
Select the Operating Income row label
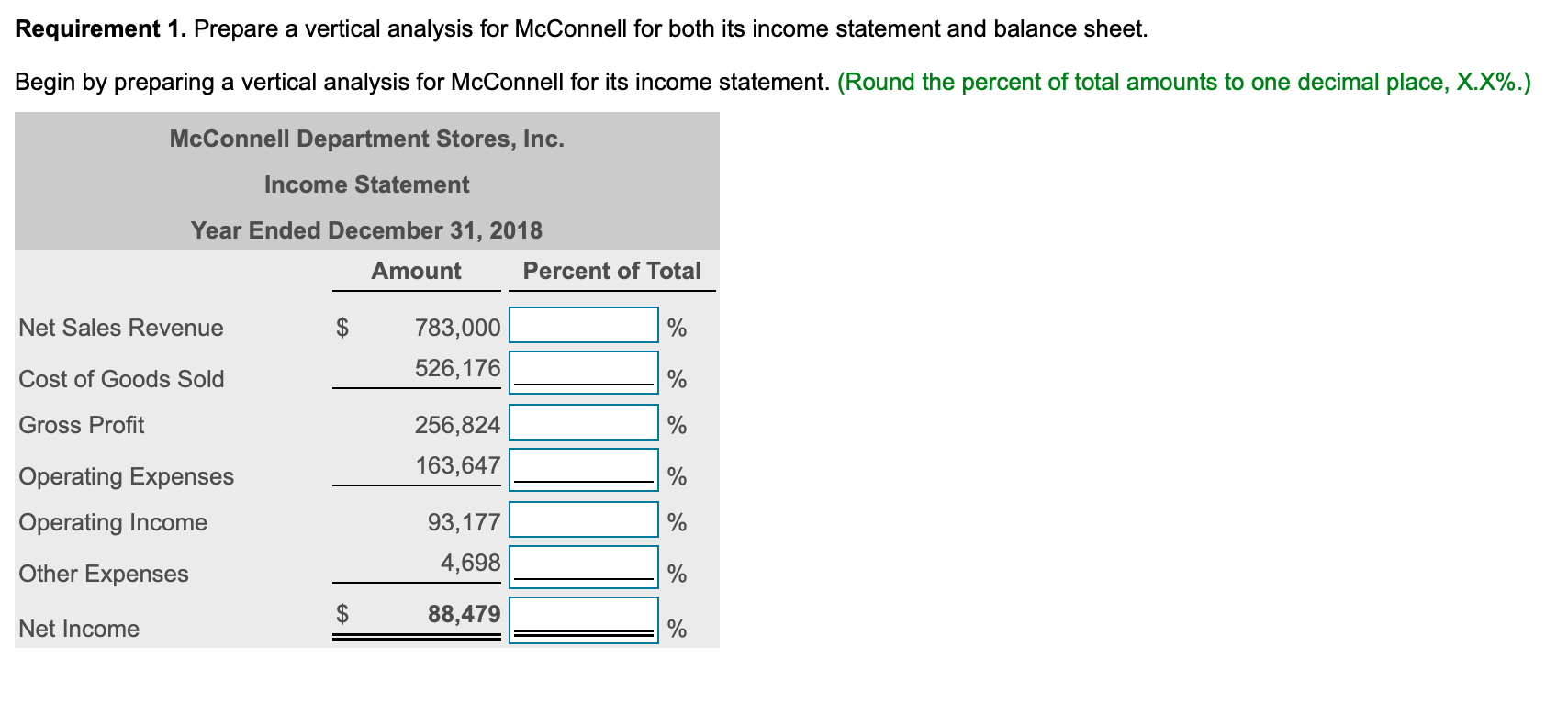(112, 522)
